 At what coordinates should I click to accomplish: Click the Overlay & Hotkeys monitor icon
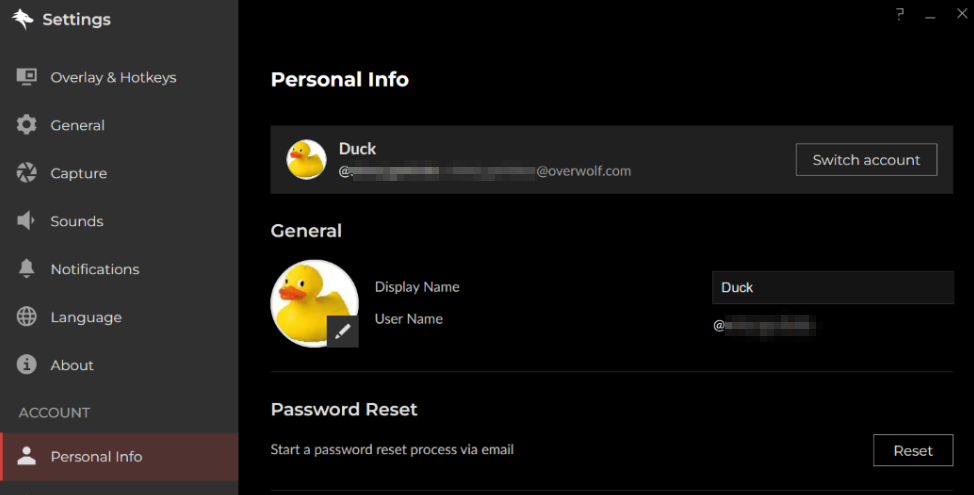coord(26,77)
